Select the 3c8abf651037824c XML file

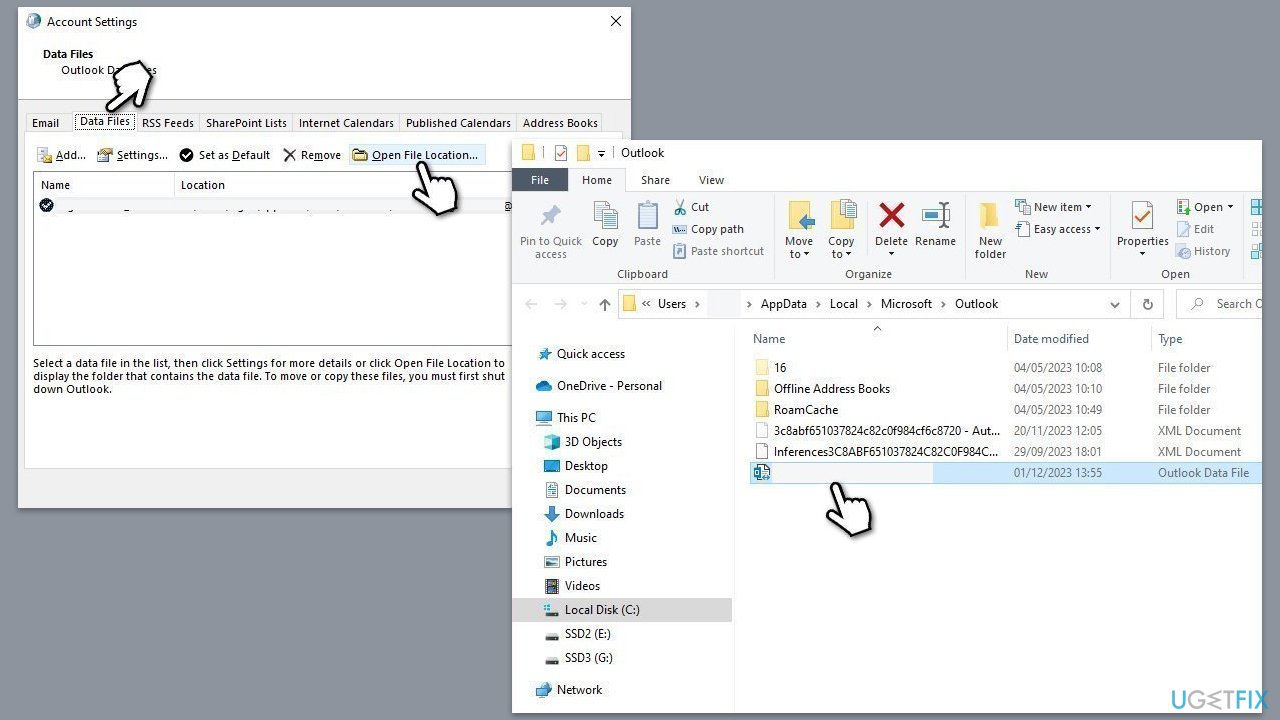886,431
